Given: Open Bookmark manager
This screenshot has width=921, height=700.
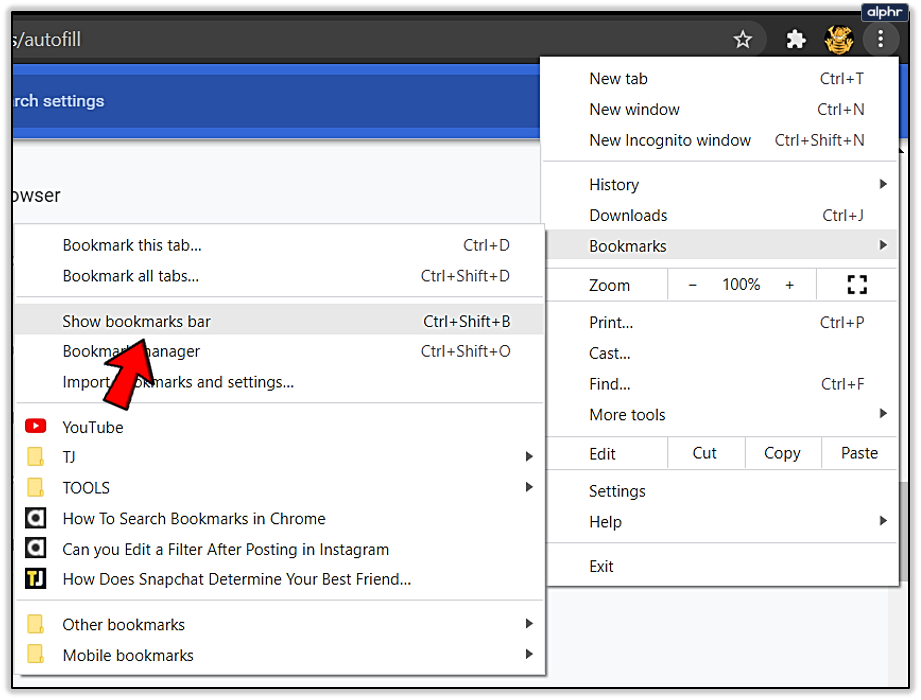Looking at the screenshot, I should click(x=280, y=351).
